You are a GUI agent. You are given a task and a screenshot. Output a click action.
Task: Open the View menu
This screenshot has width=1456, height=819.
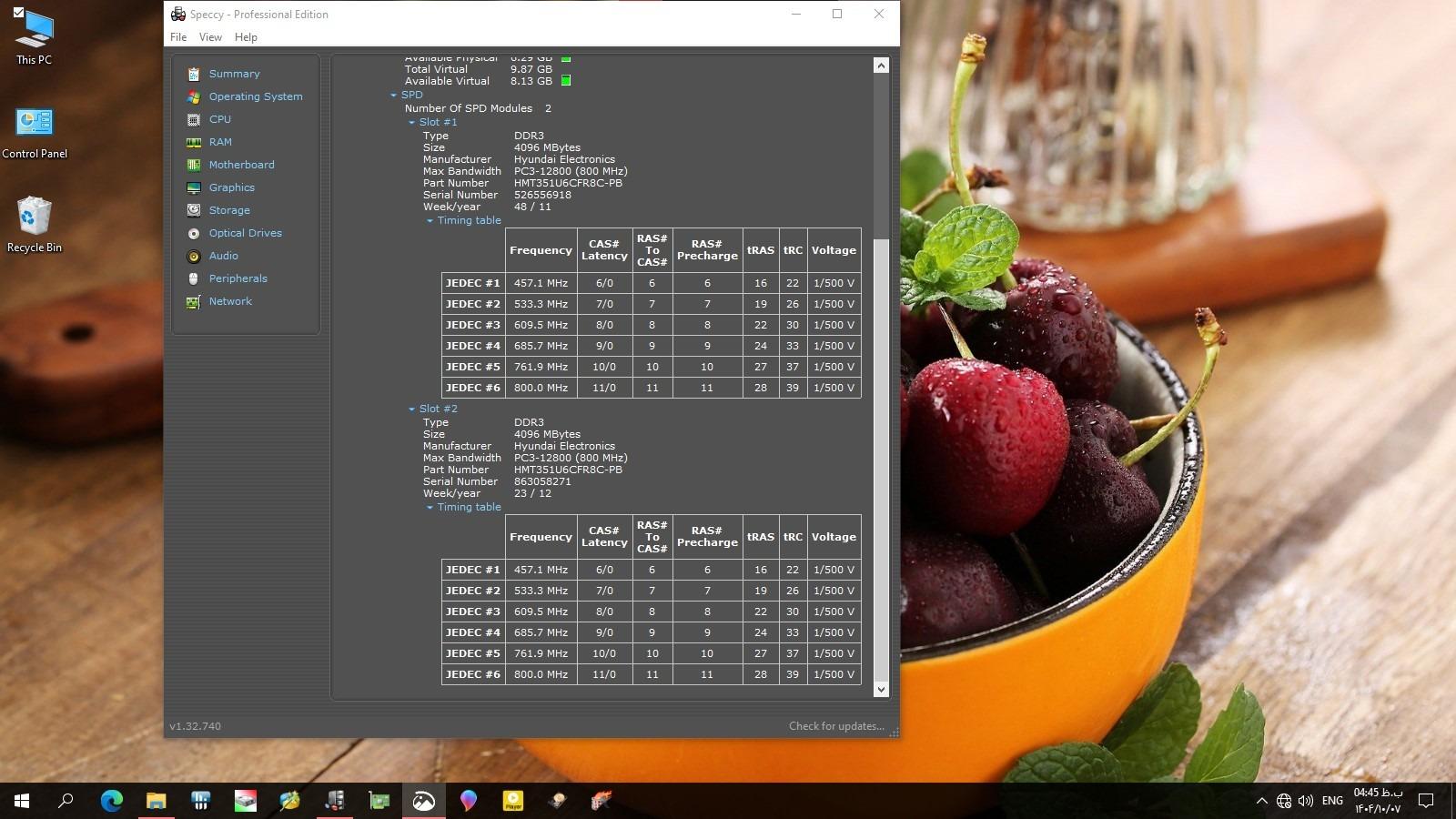(x=210, y=37)
